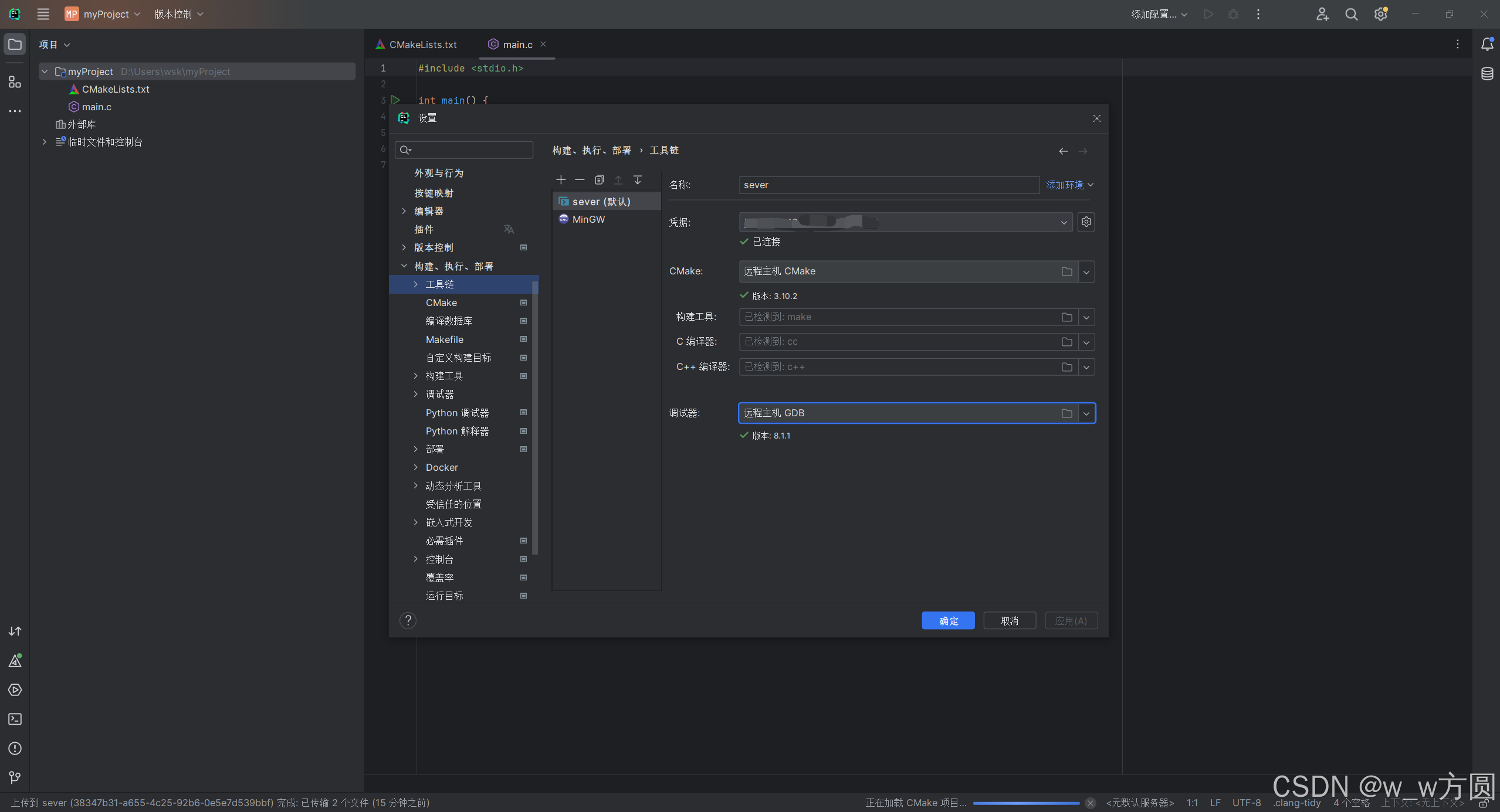Screen dimensions: 1500x812
Task: Click UTF-8 encoding in status bar
Action: click(1247, 803)
